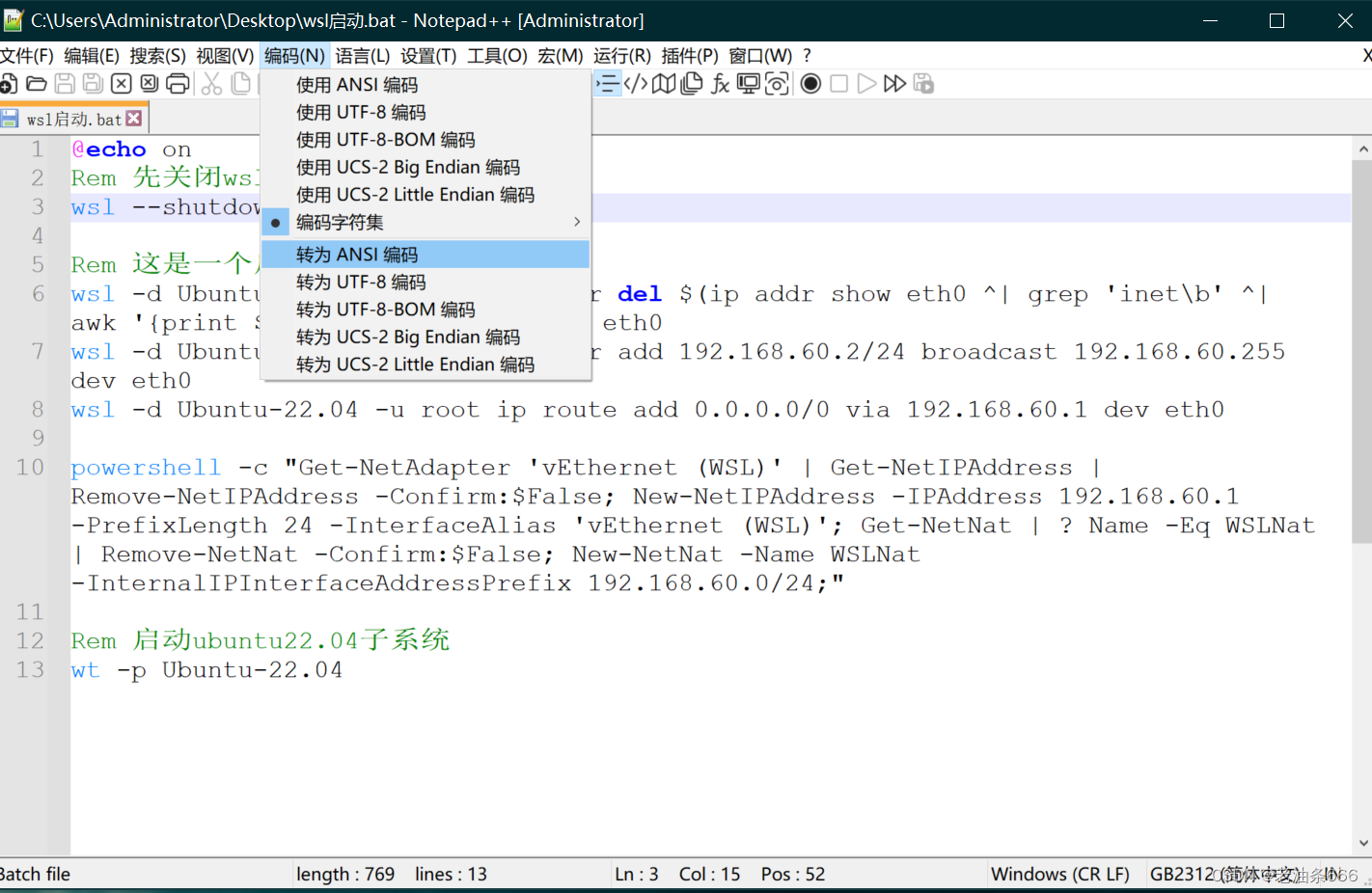This screenshot has height=893, width=1372.
Task: Close all open documents via toolbar icon
Action: click(148, 84)
